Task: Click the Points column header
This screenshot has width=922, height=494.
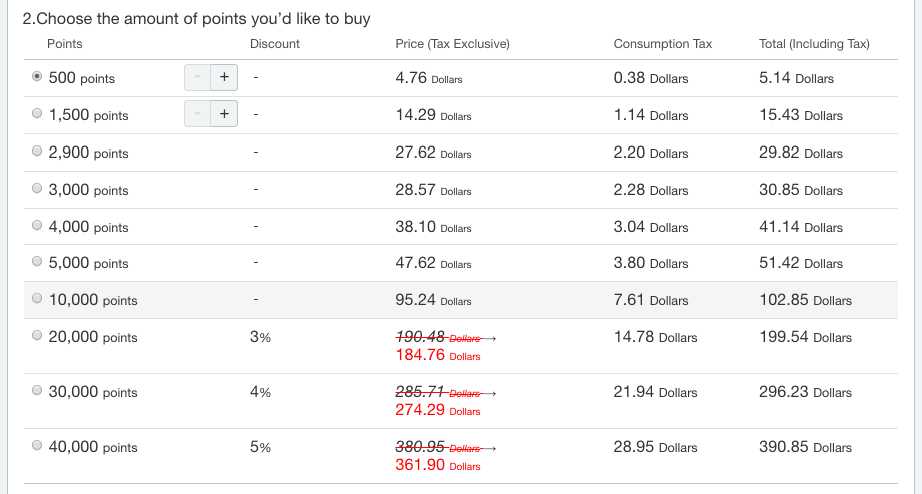Action: tap(65, 44)
